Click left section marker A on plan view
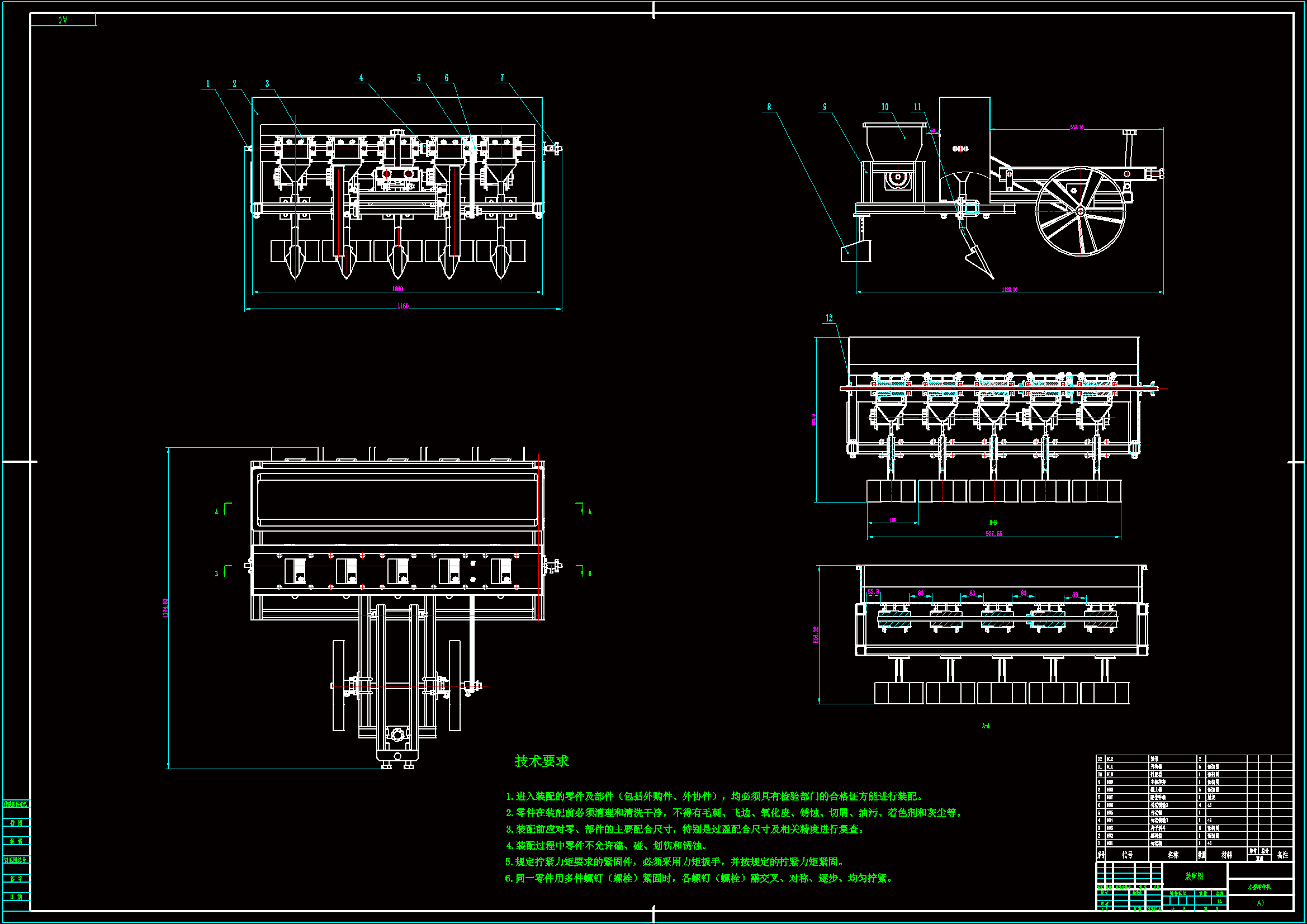Image resolution: width=1307 pixels, height=924 pixels. pyautogui.click(x=217, y=511)
